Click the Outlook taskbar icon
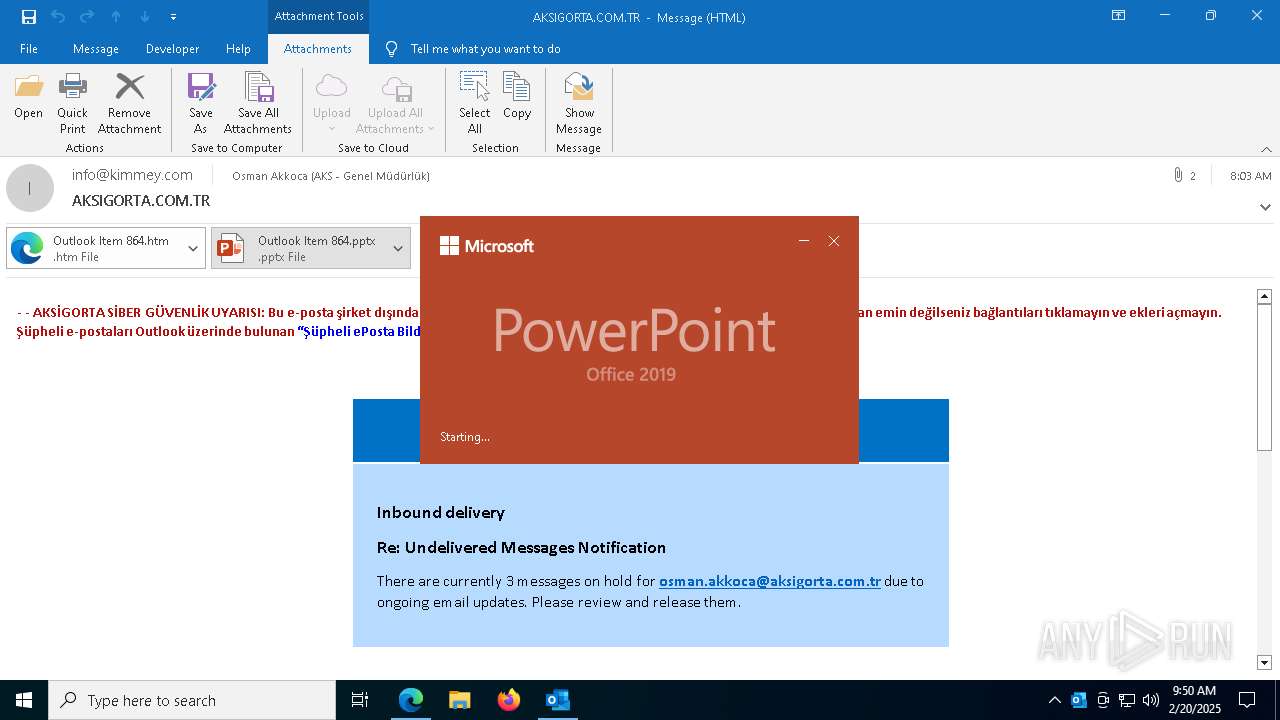 (x=558, y=700)
